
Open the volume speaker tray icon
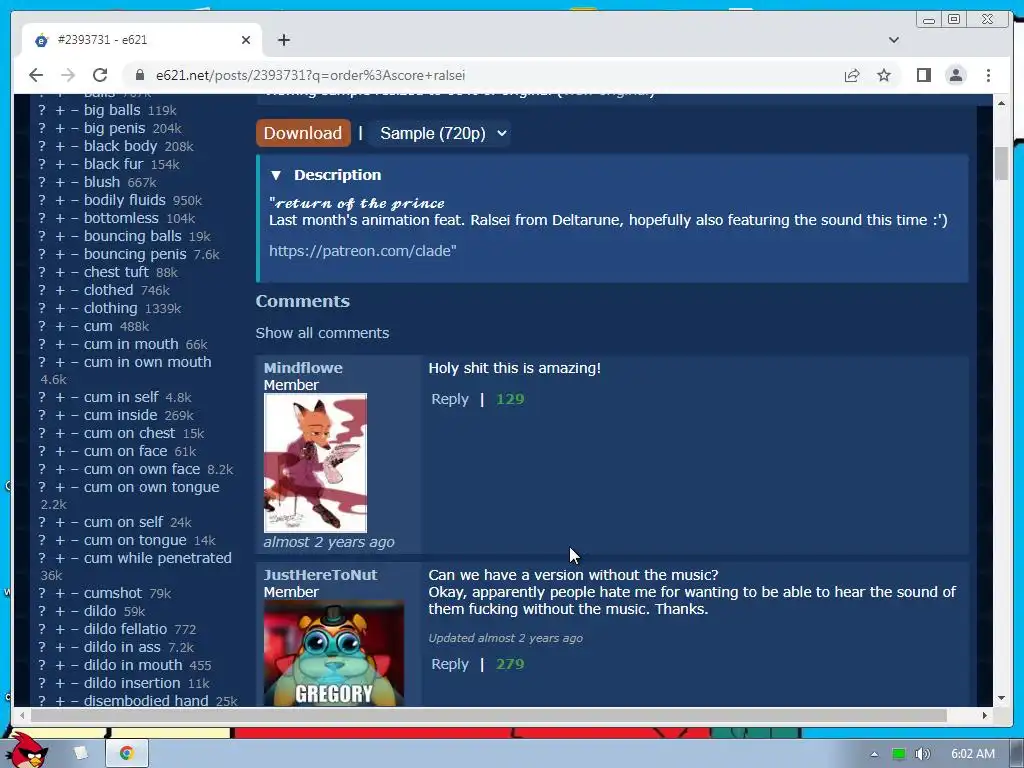coord(922,754)
